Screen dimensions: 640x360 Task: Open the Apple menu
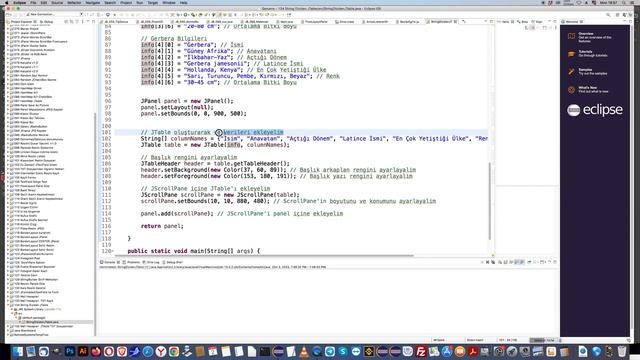pos(7,2)
